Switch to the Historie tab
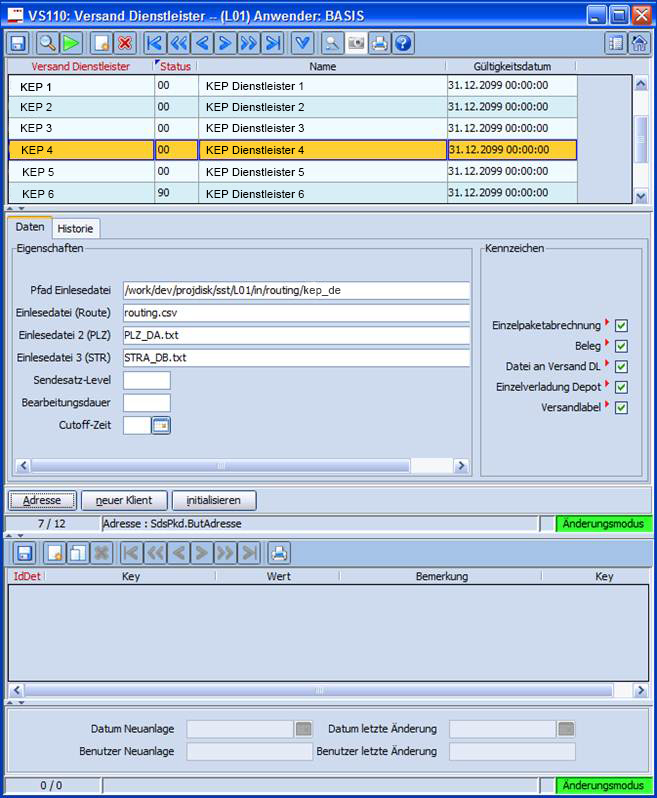The height and width of the screenshot is (798, 657). [75, 228]
